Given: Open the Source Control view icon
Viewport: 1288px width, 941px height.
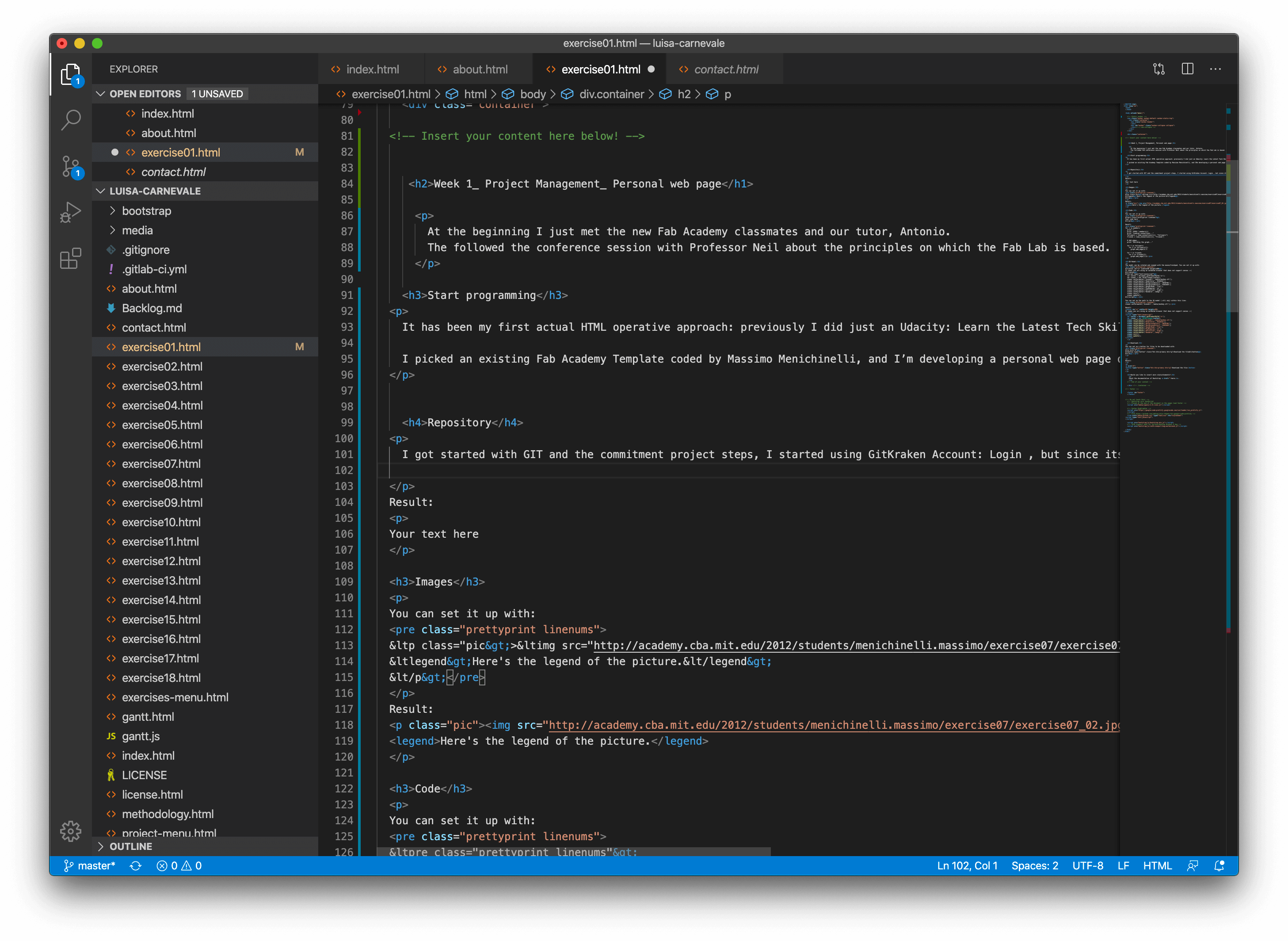Looking at the screenshot, I should coord(71,167).
